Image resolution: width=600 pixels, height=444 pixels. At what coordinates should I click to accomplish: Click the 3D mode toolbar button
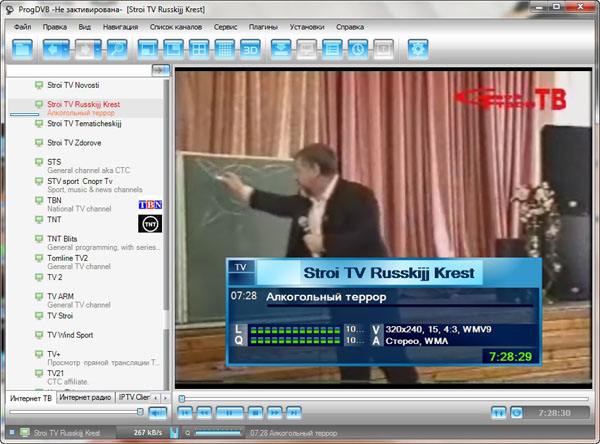[250, 48]
